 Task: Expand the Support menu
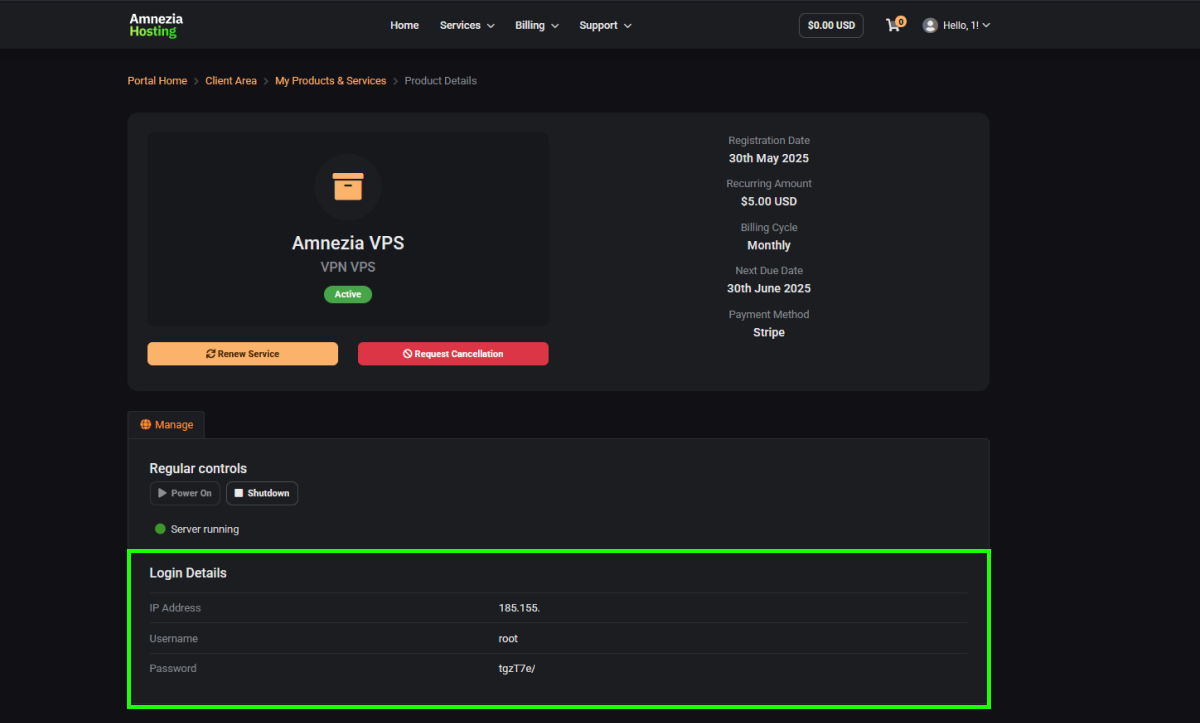click(605, 25)
